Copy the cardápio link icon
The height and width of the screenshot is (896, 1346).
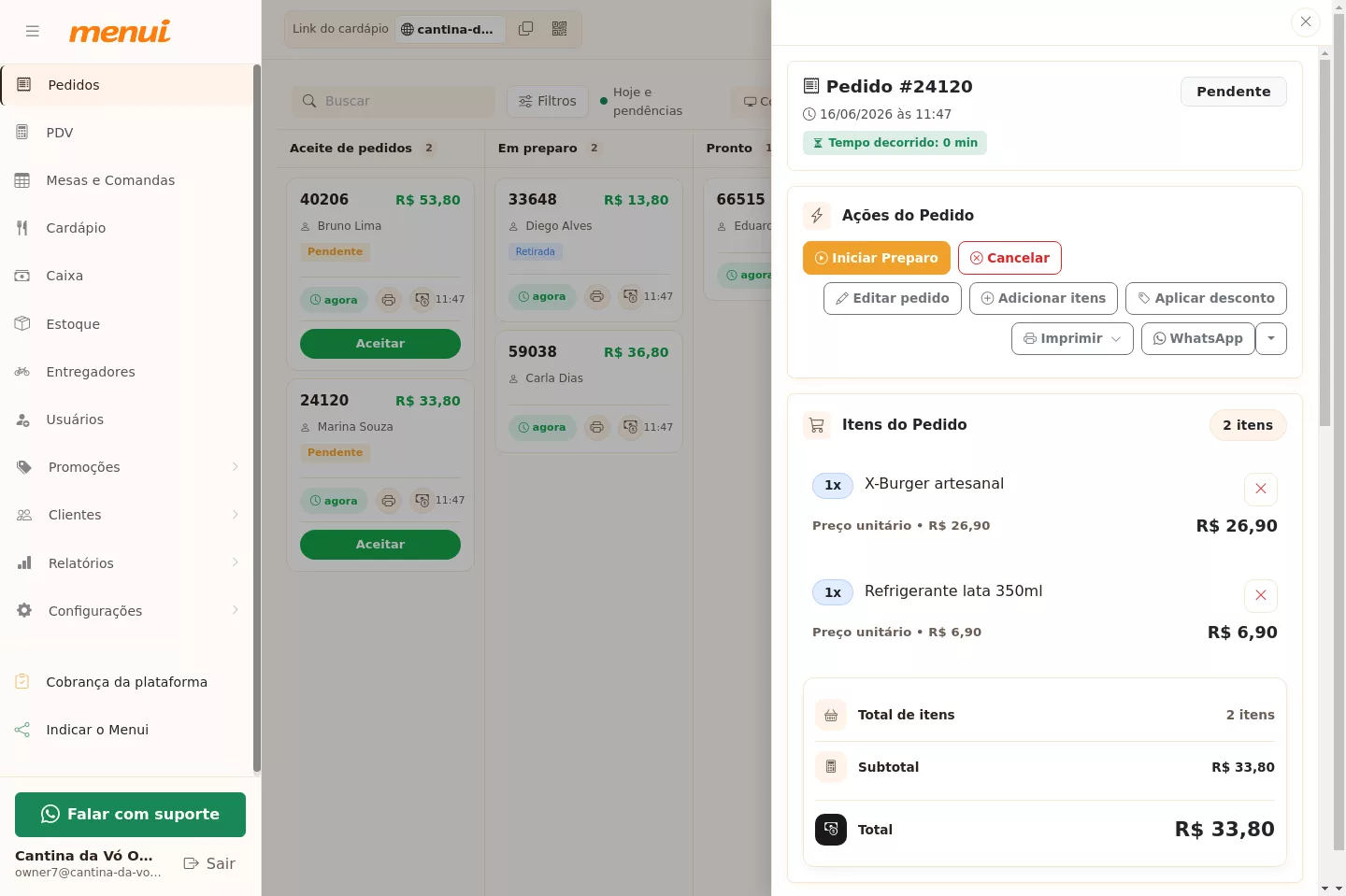pyautogui.click(x=526, y=29)
